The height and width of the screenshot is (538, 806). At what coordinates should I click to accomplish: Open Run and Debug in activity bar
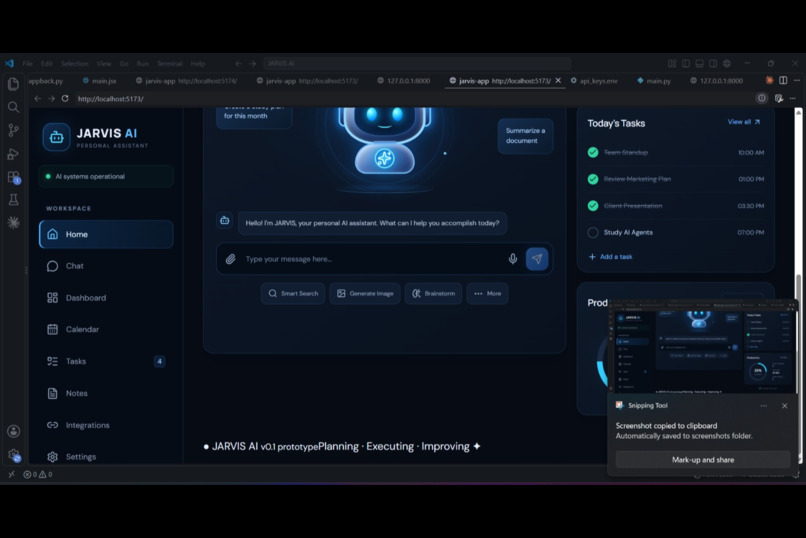coord(13,154)
